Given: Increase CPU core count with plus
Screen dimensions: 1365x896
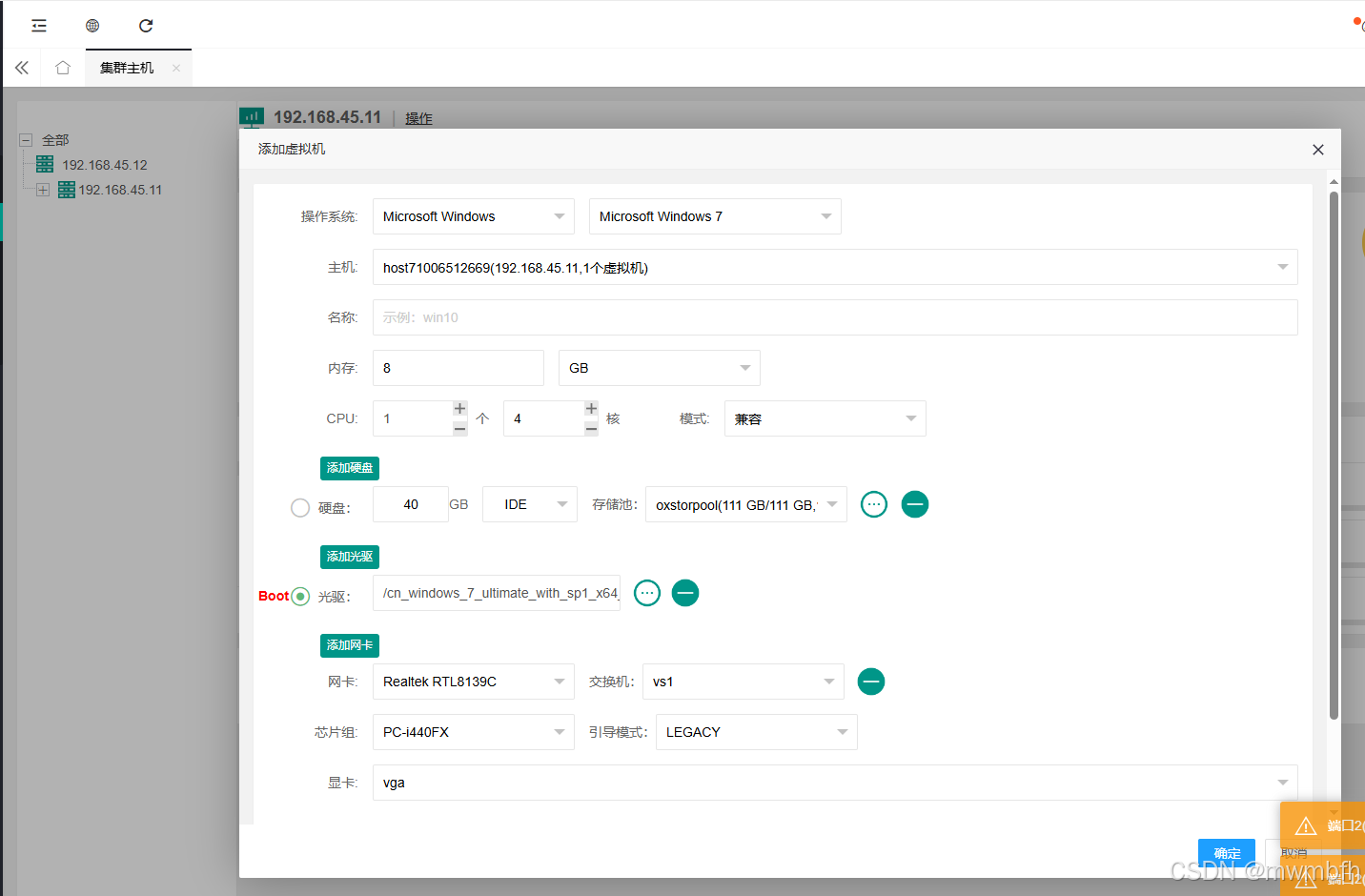Looking at the screenshot, I should coord(592,409).
